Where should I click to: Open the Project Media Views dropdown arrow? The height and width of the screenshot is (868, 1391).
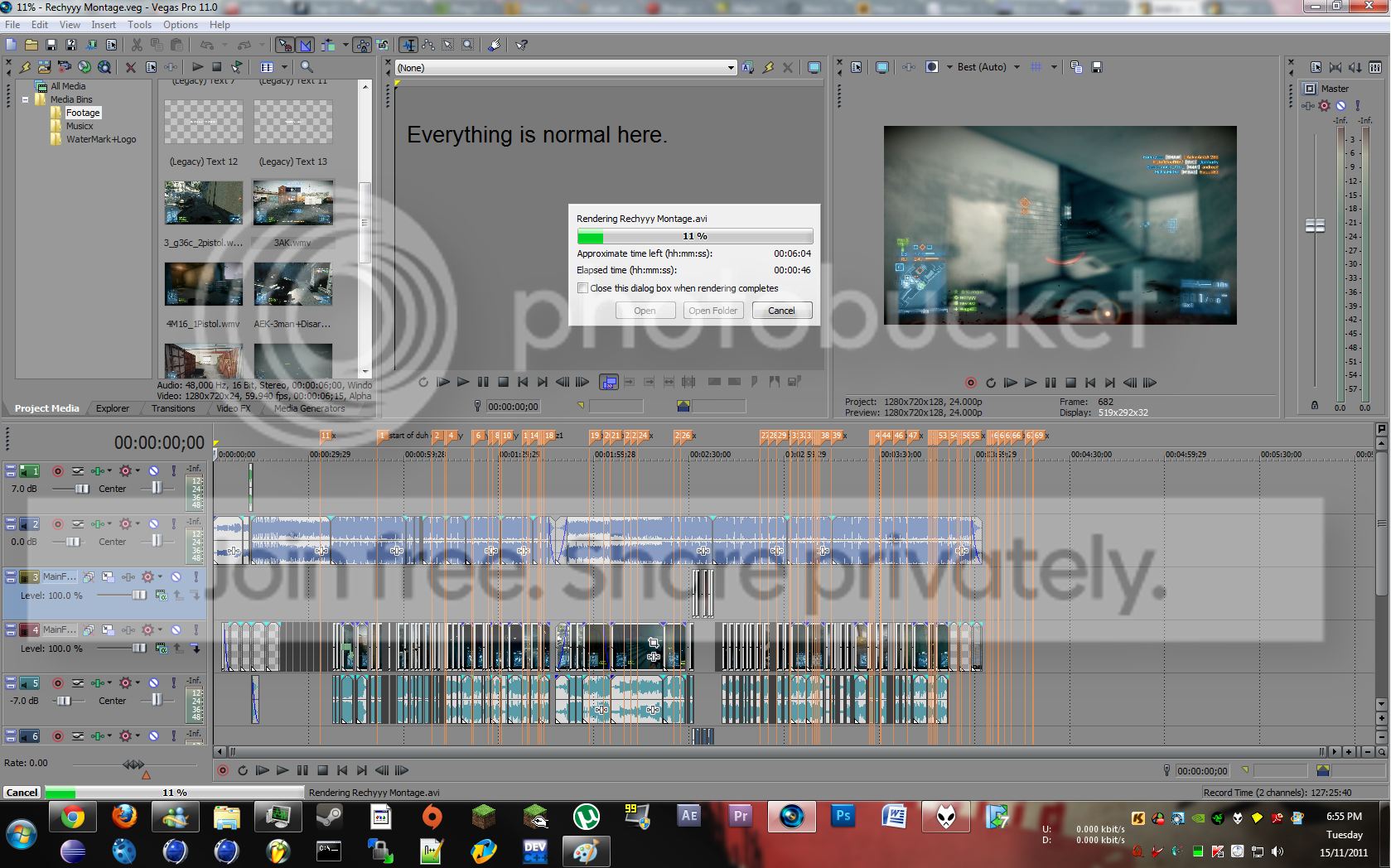(x=284, y=67)
